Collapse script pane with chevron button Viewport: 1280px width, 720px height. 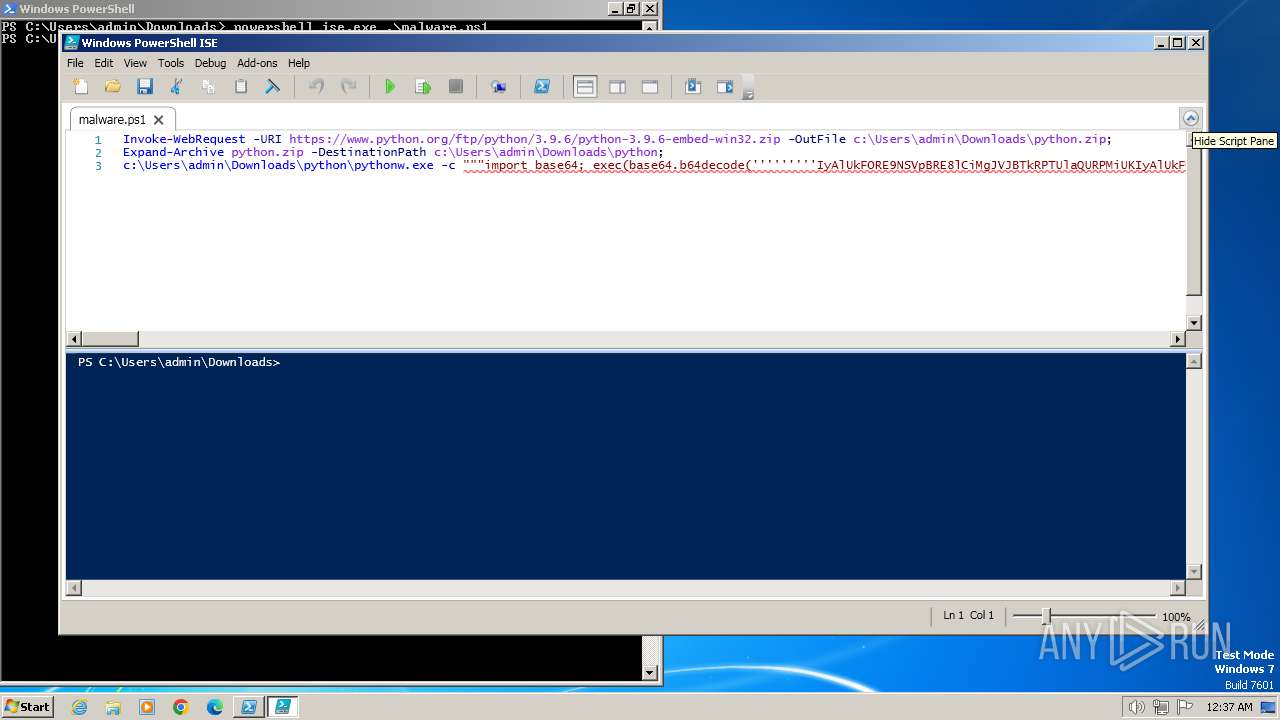tap(1190, 118)
